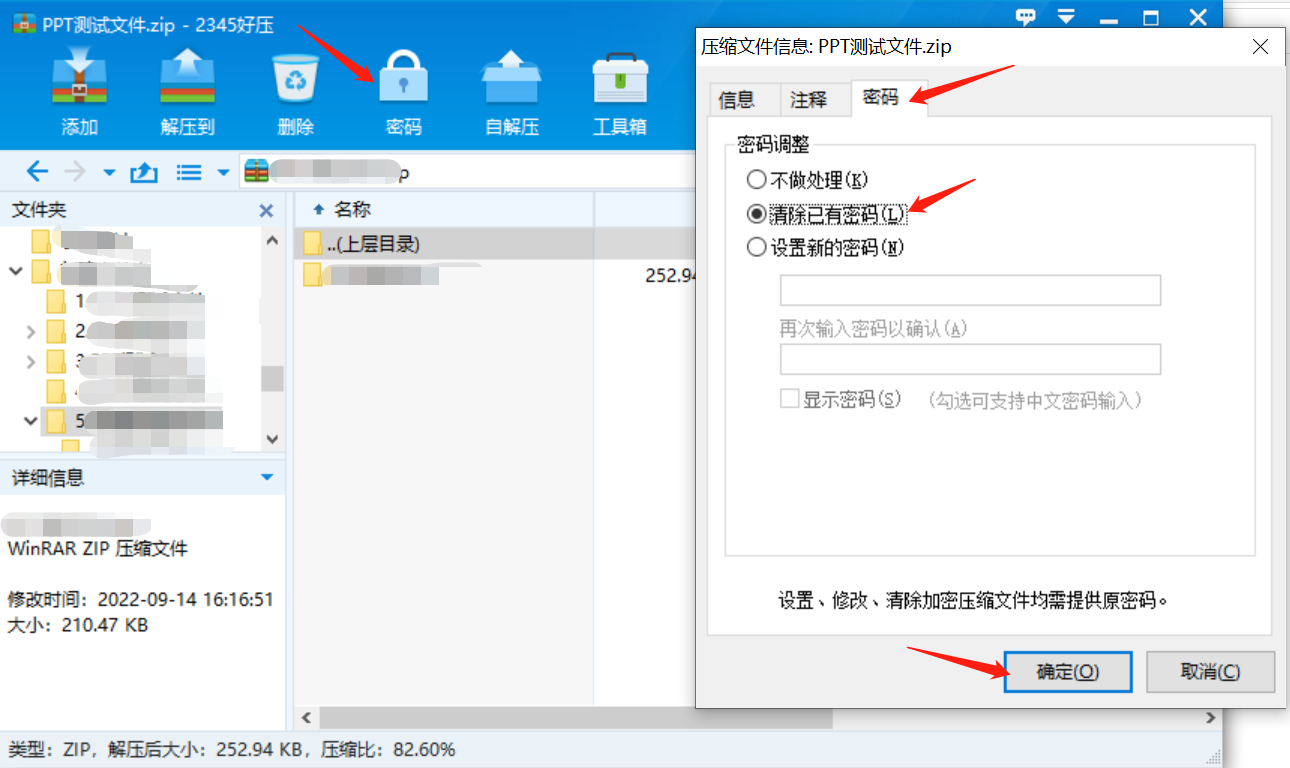Screen dimensions: 1290x768
Task: Click the 添加 (Add) toolbar icon
Action: click(x=79, y=79)
